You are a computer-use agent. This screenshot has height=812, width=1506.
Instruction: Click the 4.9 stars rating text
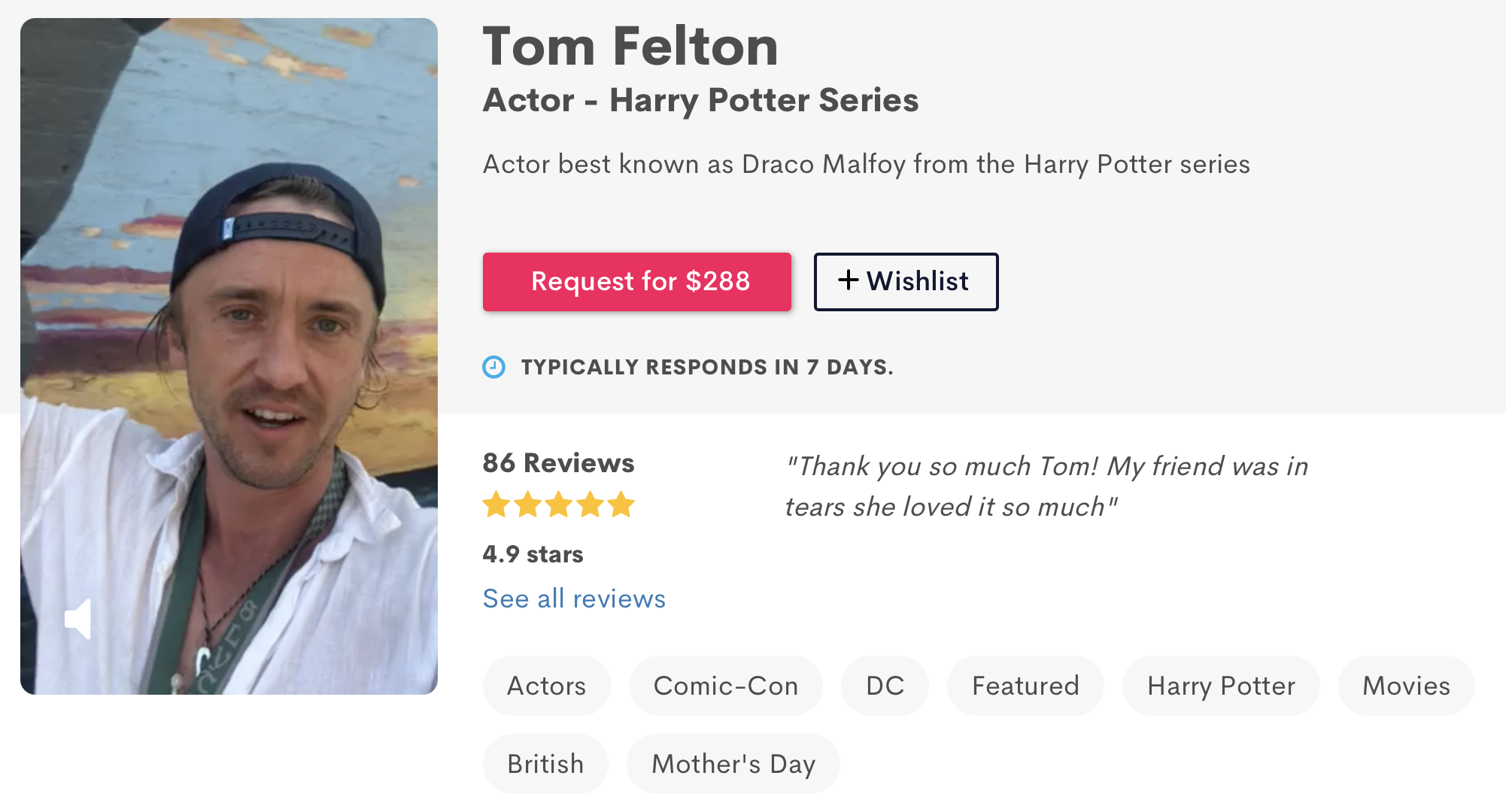(533, 554)
